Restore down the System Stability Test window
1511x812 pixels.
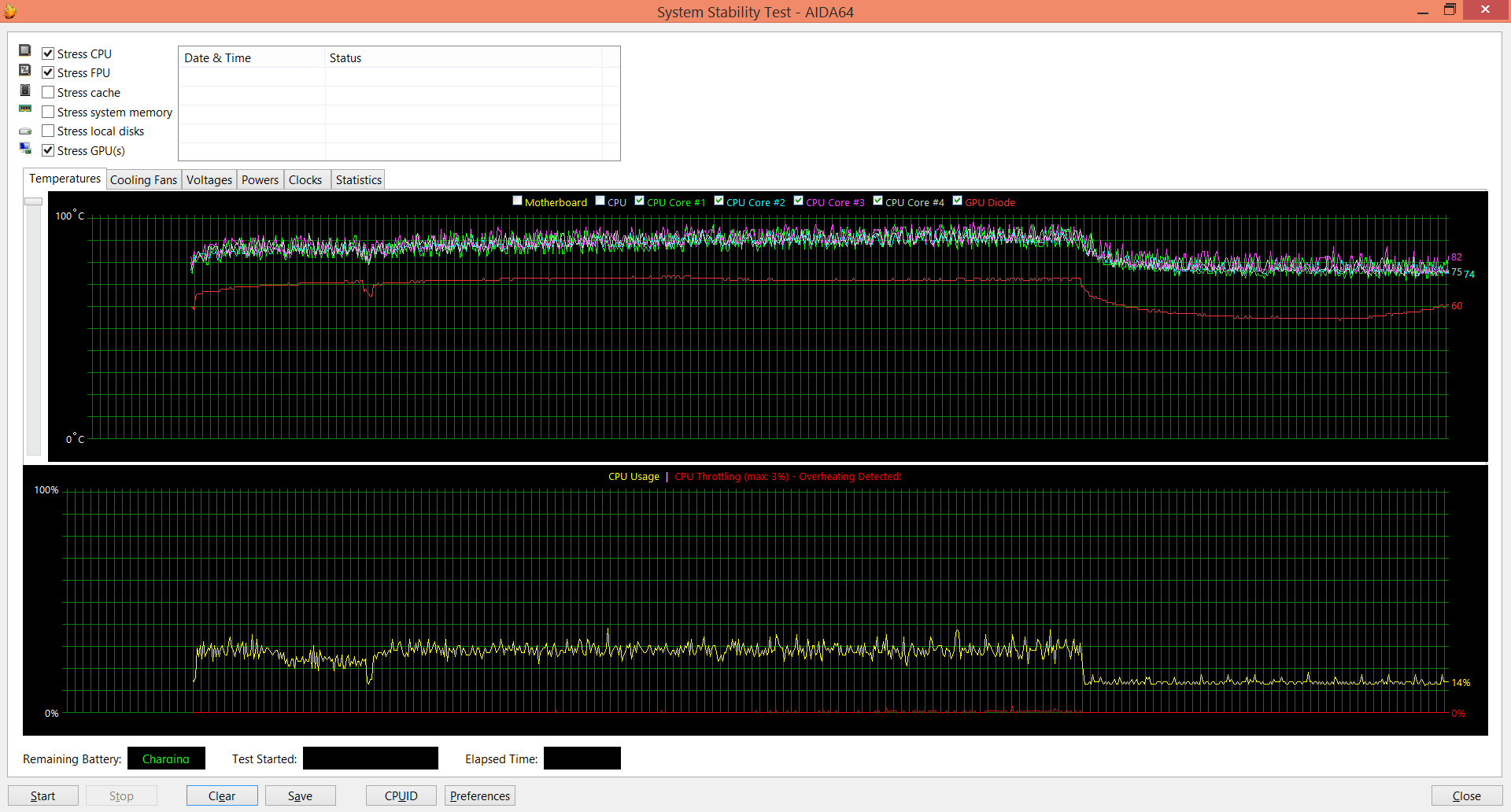click(x=1450, y=10)
